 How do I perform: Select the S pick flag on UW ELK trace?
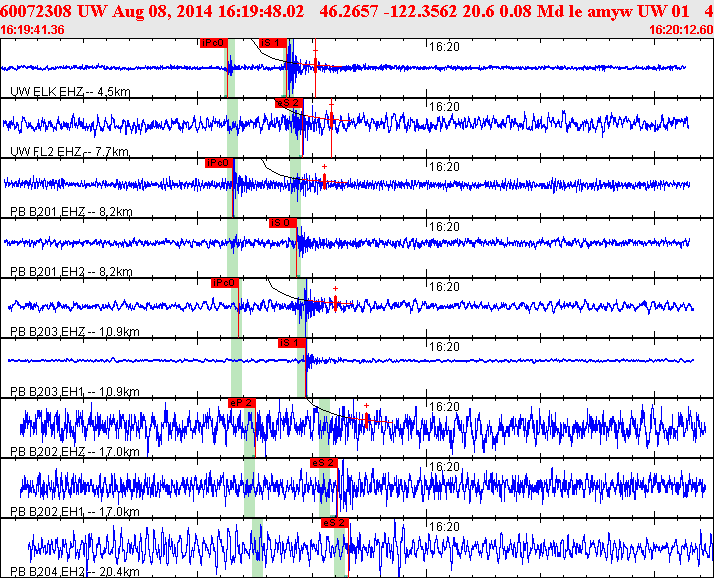(271, 43)
